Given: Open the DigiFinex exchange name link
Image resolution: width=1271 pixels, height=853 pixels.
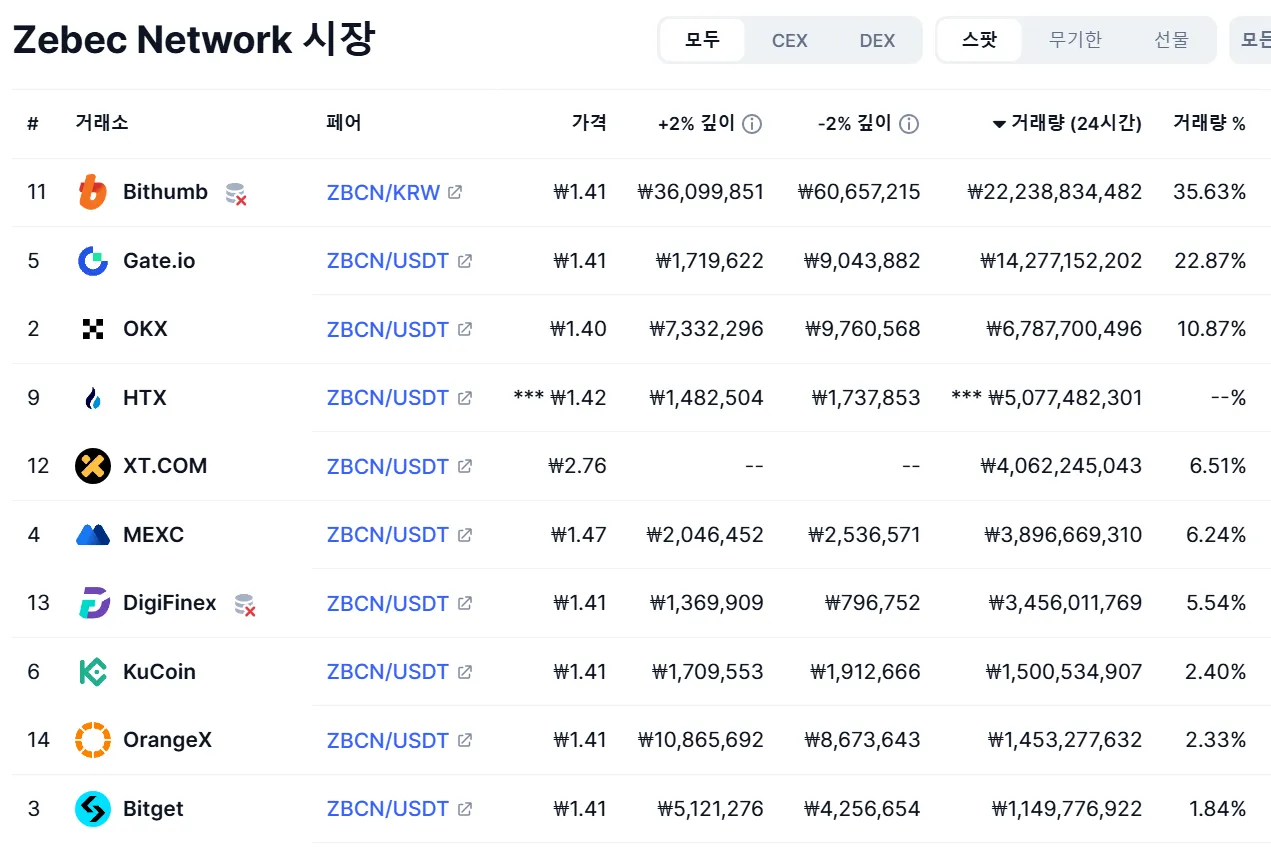Looking at the screenshot, I should coord(170,603).
